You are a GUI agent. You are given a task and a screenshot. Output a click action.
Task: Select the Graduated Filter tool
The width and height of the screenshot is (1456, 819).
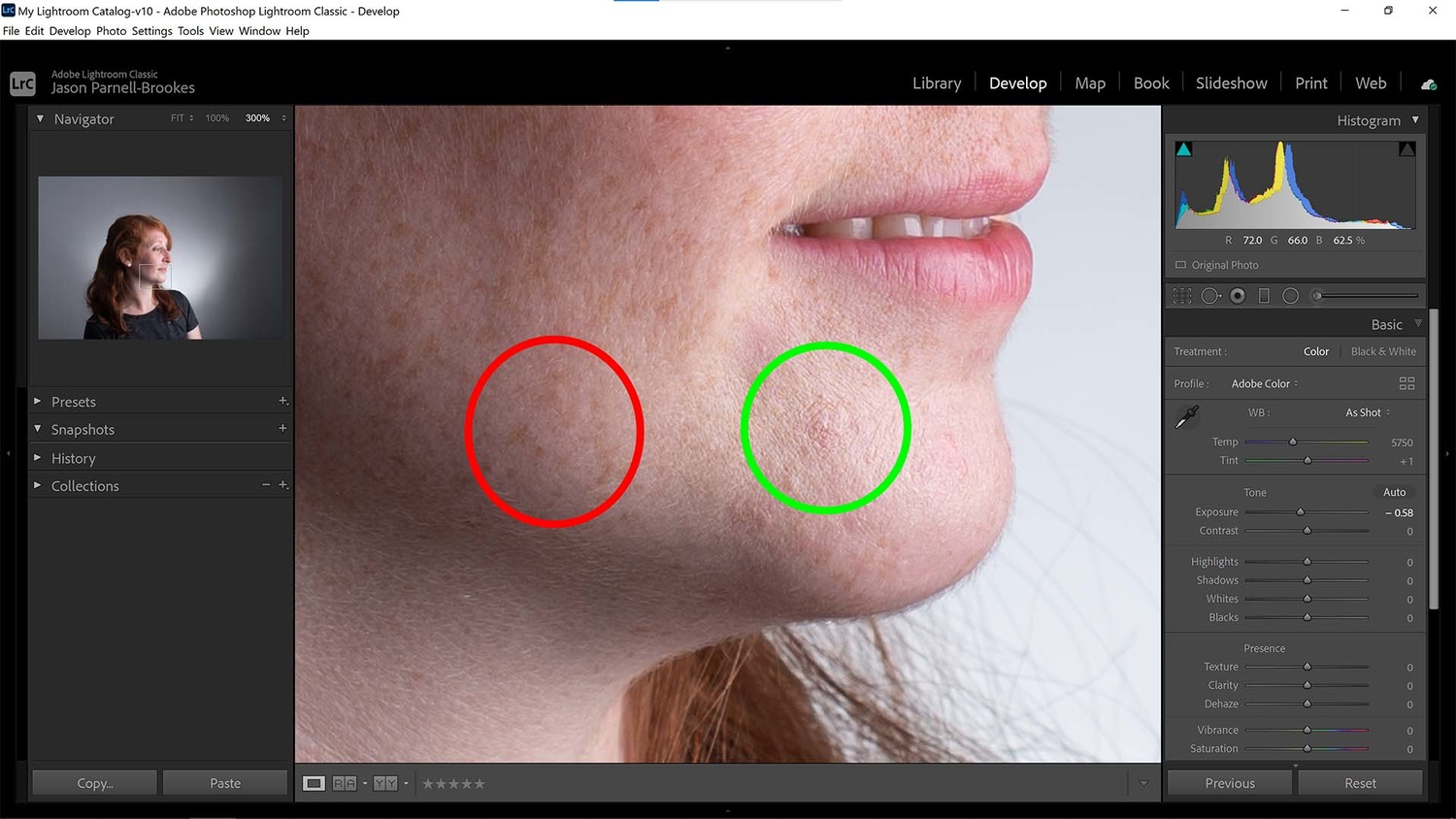tap(1264, 296)
